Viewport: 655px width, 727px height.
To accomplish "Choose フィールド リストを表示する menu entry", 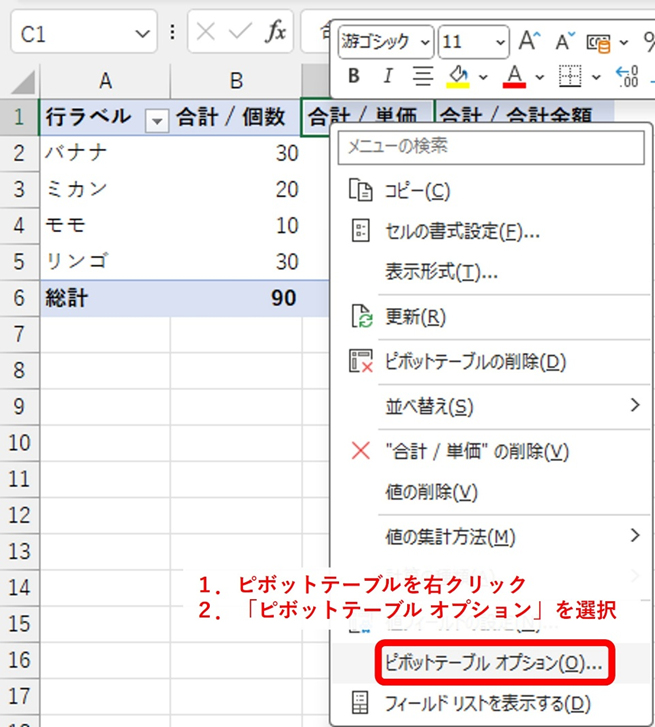I will click(x=487, y=703).
